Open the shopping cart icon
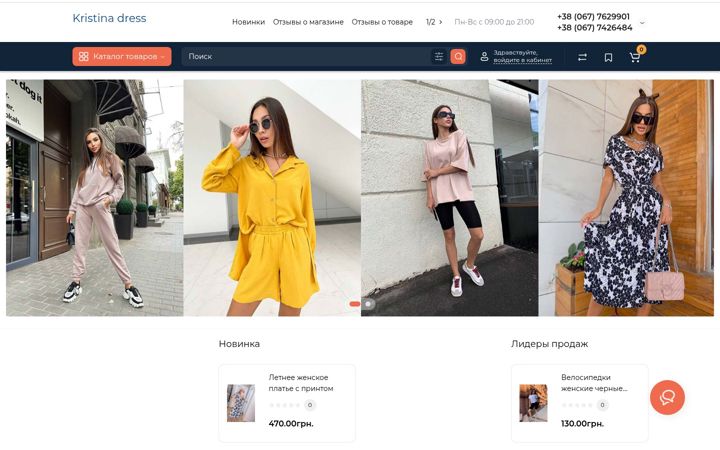Screen dimensions: 720x450 tap(635, 57)
